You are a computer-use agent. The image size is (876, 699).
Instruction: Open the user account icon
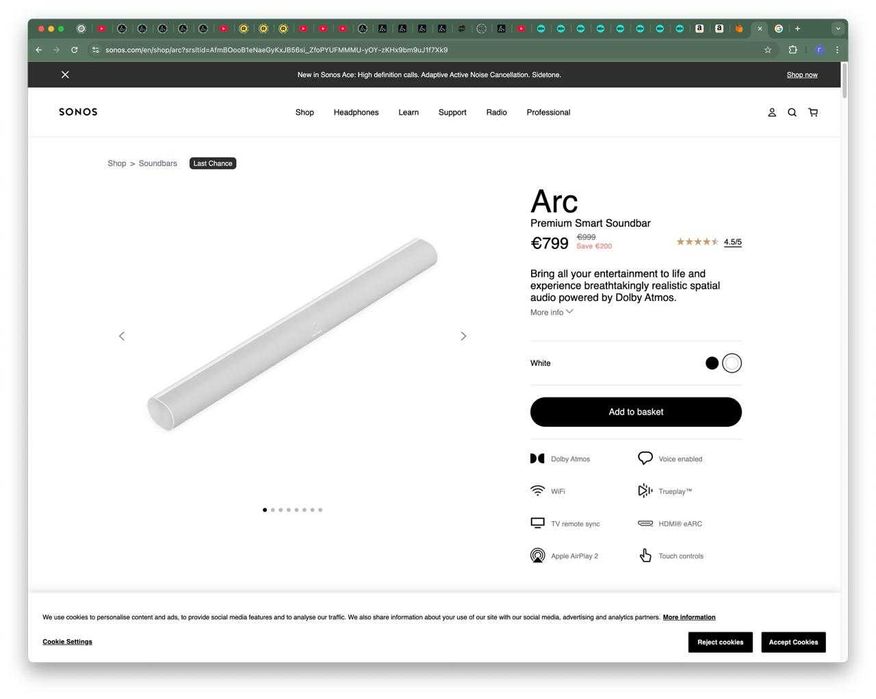tap(772, 112)
